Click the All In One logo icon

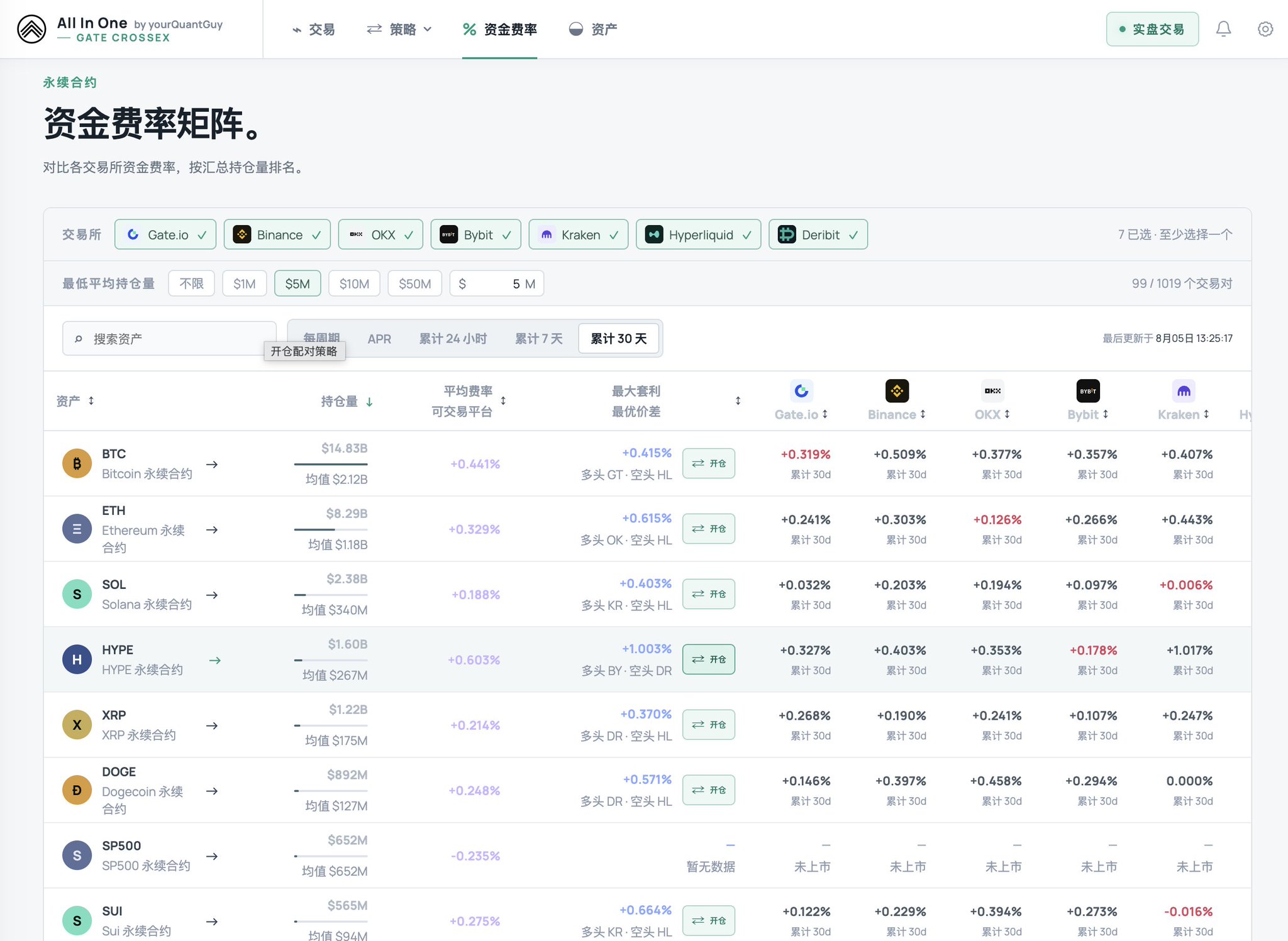coord(31,29)
